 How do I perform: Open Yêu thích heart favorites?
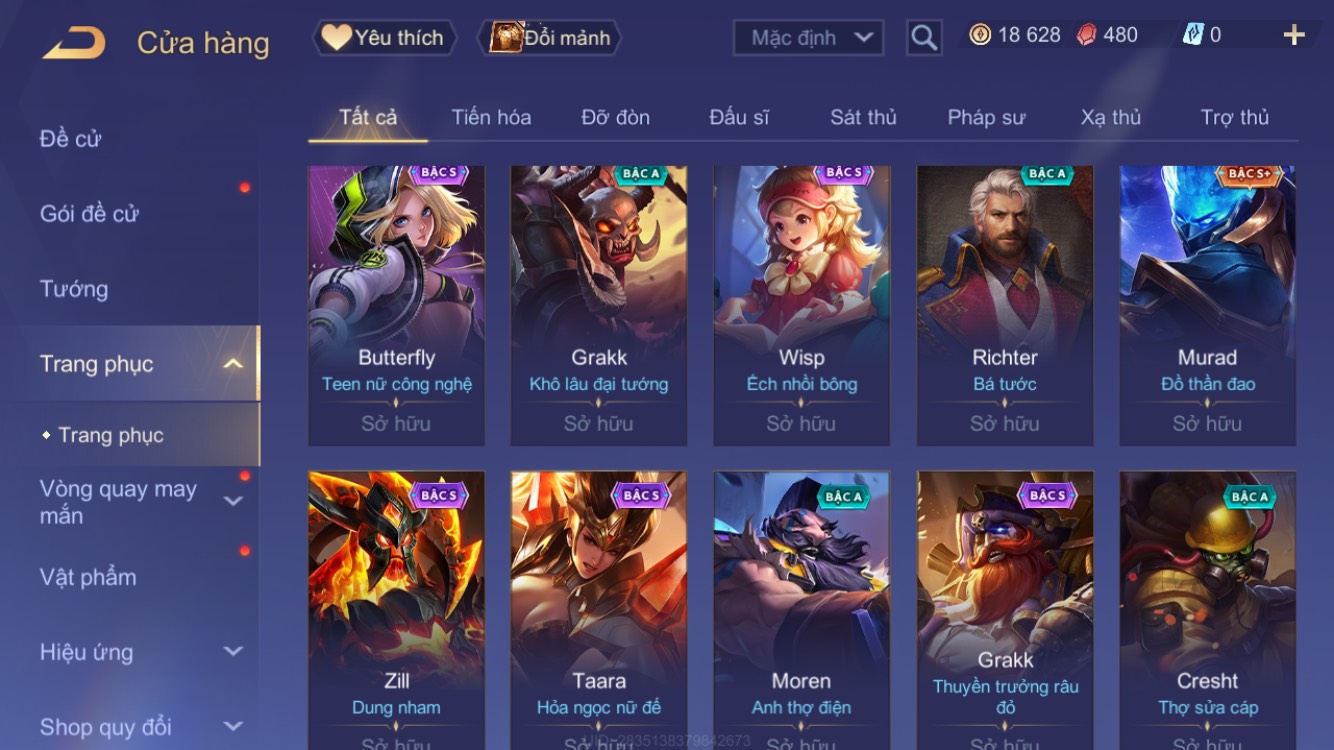click(x=385, y=38)
